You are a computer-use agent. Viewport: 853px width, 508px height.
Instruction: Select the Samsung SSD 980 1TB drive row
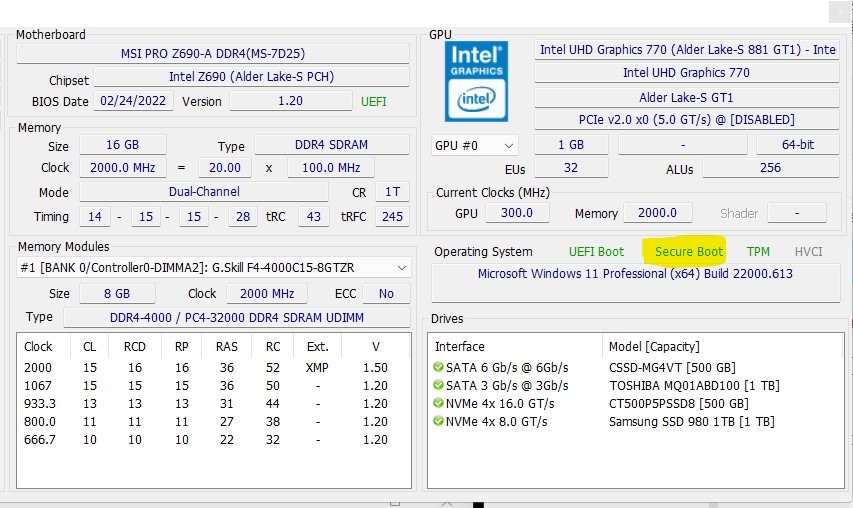(x=635, y=422)
